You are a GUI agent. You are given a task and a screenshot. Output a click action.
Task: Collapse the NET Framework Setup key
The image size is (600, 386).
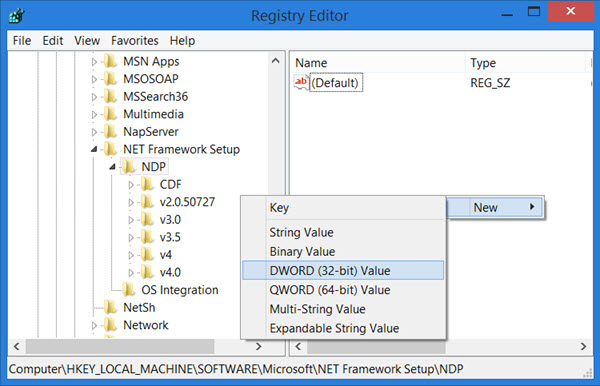pos(94,149)
